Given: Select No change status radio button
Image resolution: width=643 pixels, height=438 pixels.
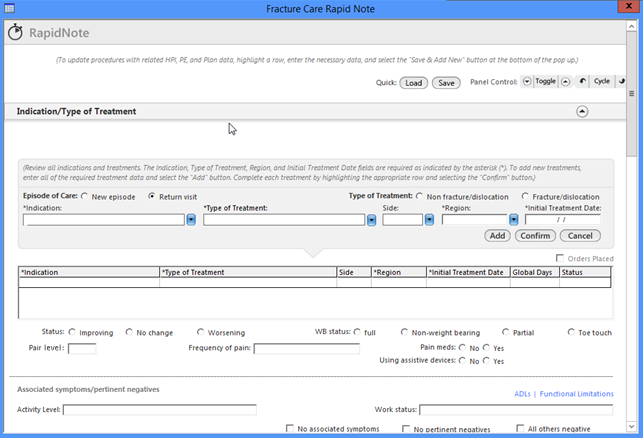Looking at the screenshot, I should (x=129, y=332).
